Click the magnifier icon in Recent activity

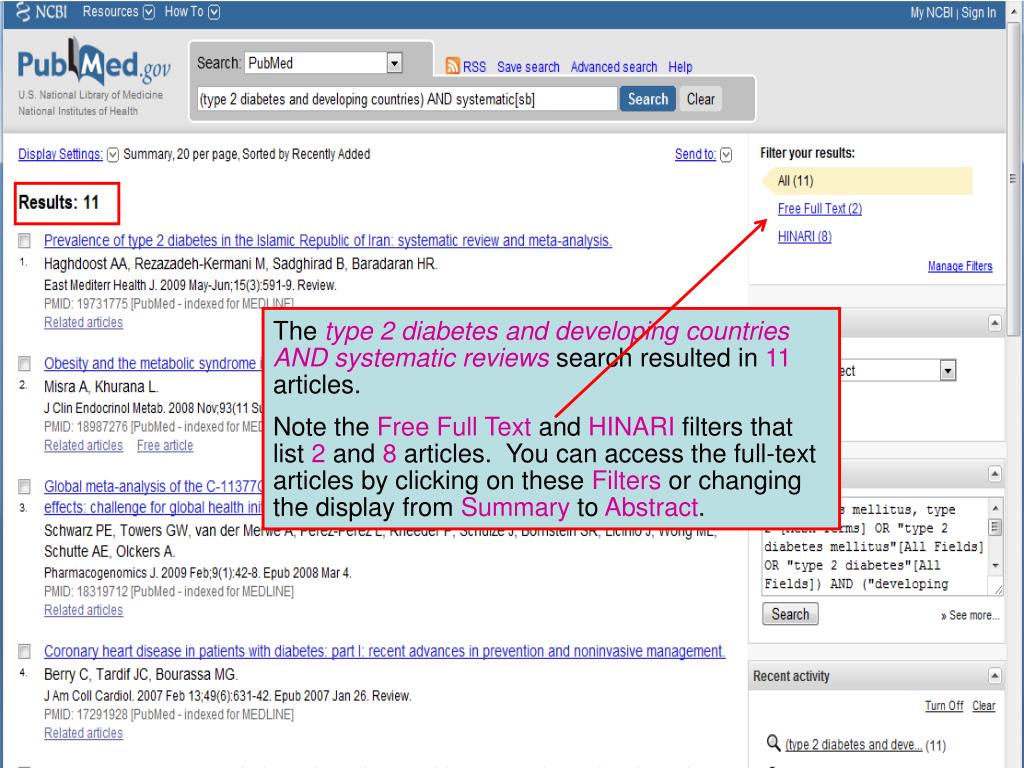click(773, 743)
